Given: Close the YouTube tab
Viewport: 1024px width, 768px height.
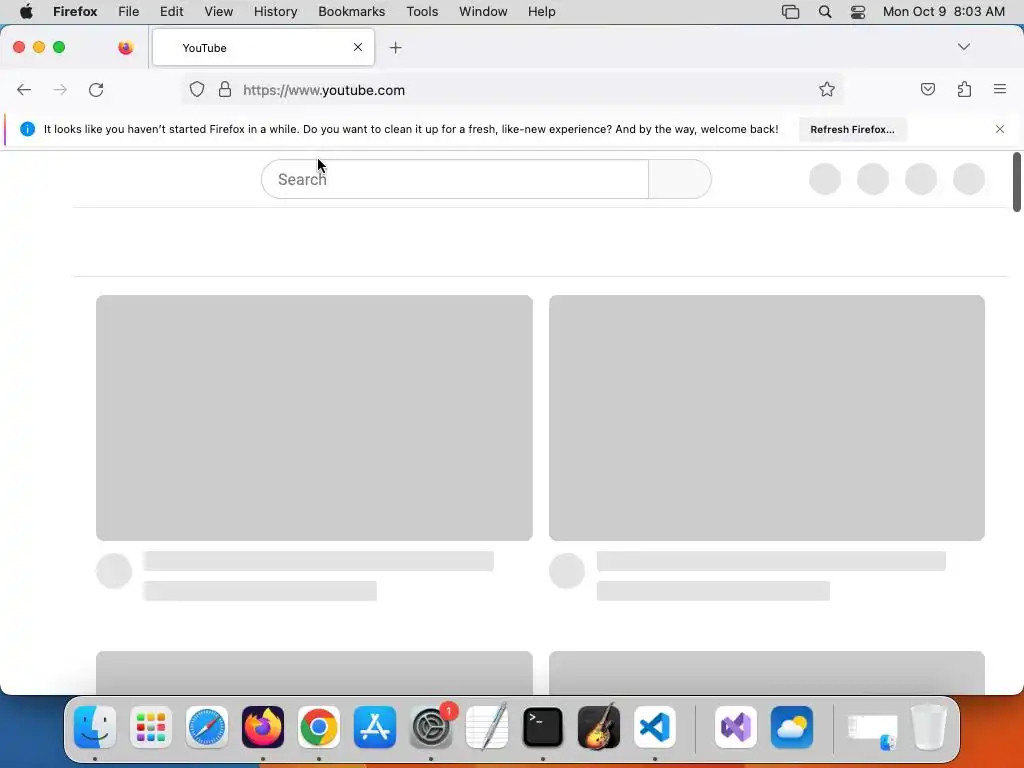Looking at the screenshot, I should click(x=358, y=47).
